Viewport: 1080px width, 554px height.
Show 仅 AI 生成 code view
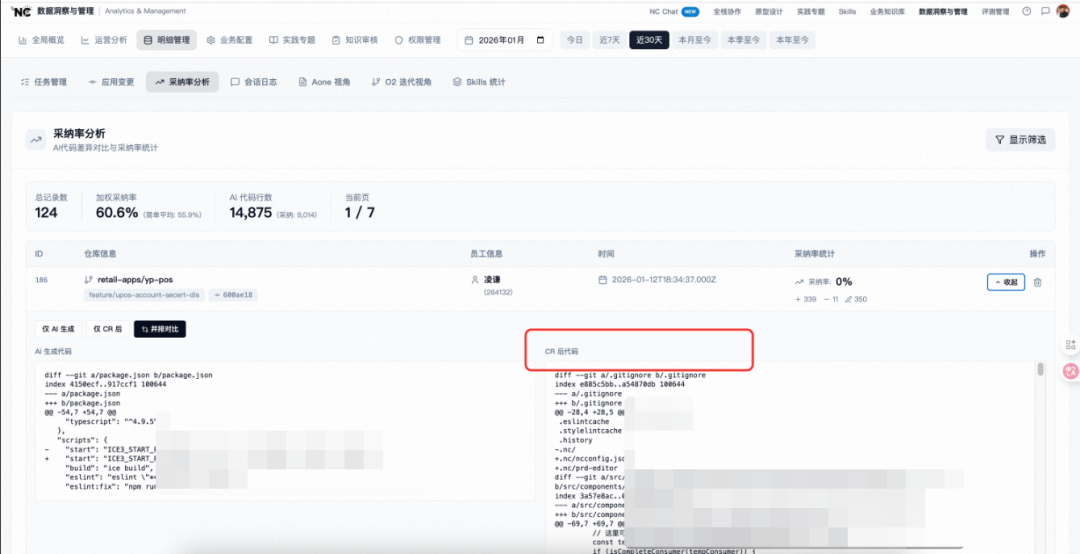point(59,329)
